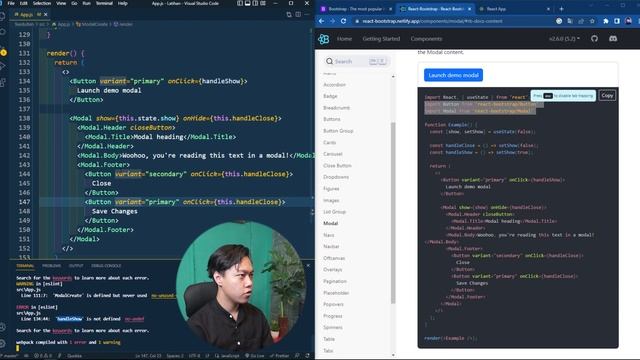The image size is (640, 360).
Task: Open customize layout icon in title bar
Action: pyautogui.click(x=263, y=3)
